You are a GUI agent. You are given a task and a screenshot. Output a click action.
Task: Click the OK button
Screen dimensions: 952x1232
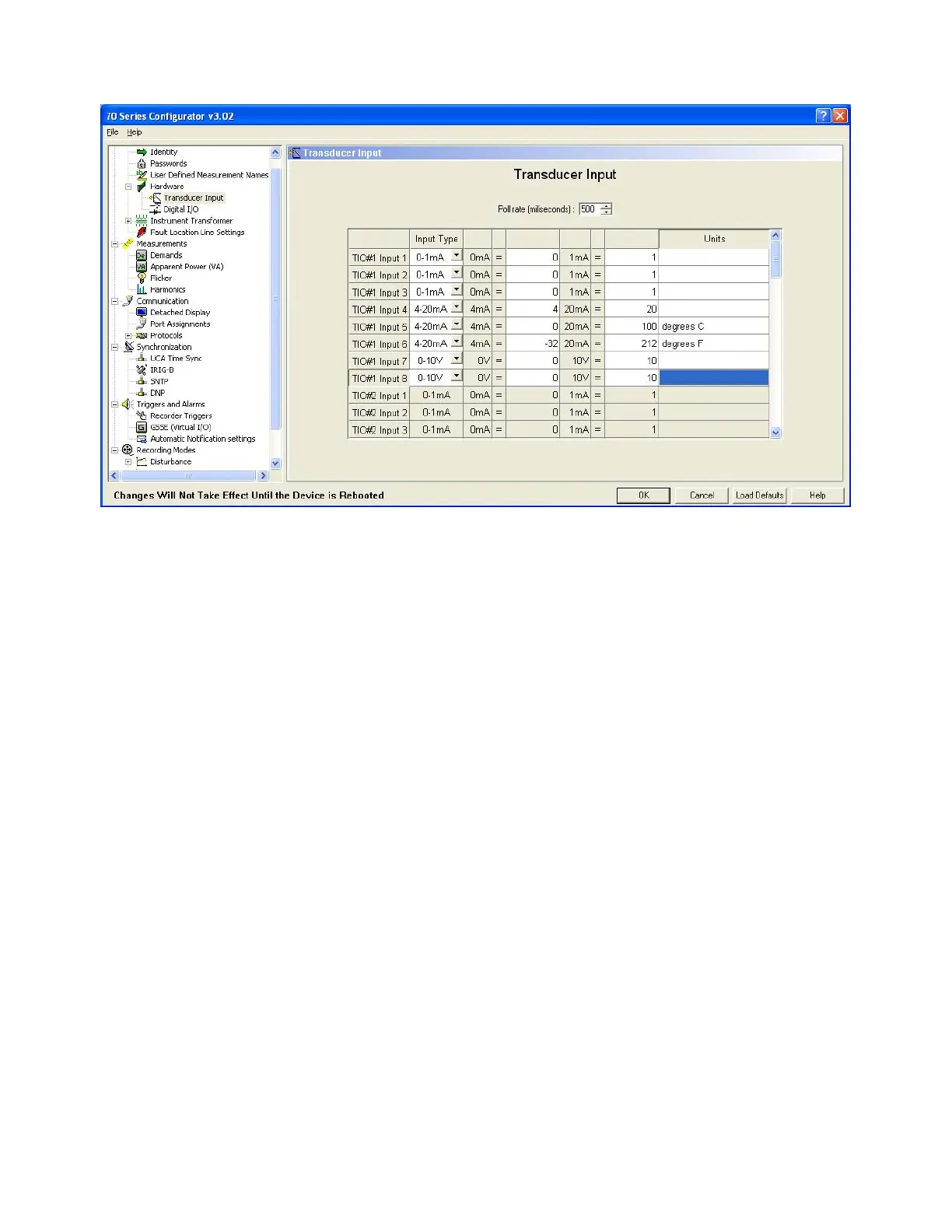(x=643, y=495)
